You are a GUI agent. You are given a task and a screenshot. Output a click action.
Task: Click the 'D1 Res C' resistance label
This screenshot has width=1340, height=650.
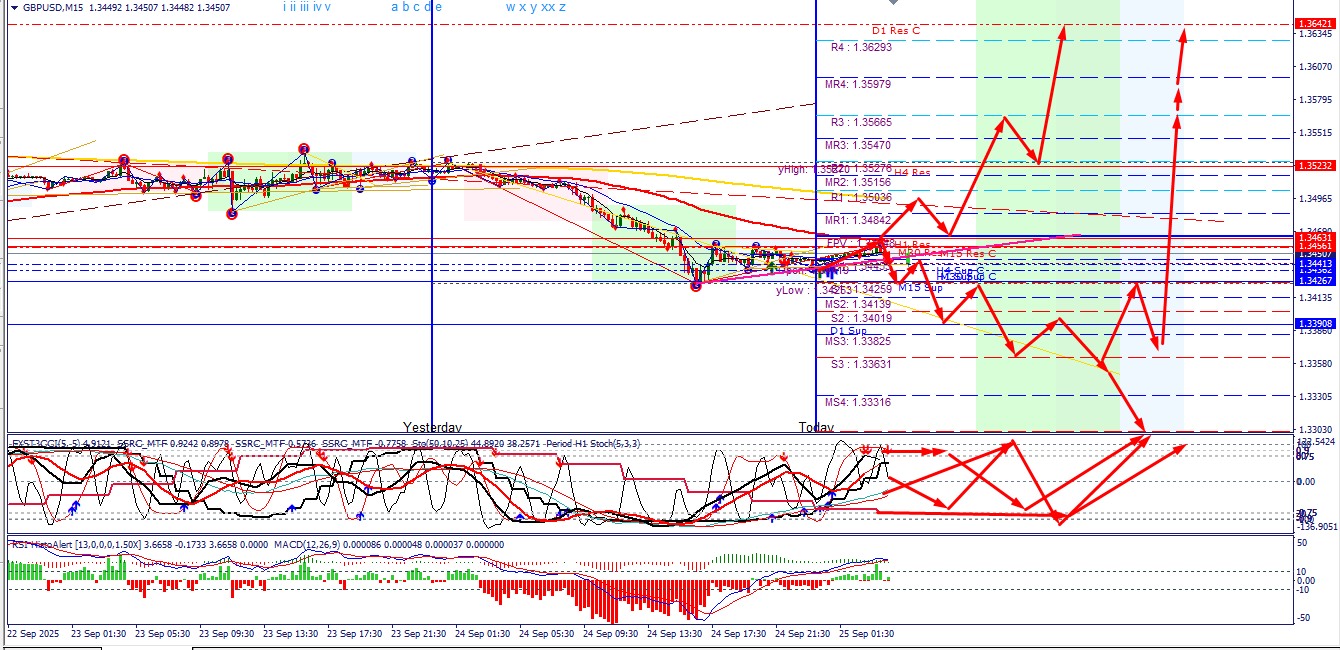click(895, 31)
